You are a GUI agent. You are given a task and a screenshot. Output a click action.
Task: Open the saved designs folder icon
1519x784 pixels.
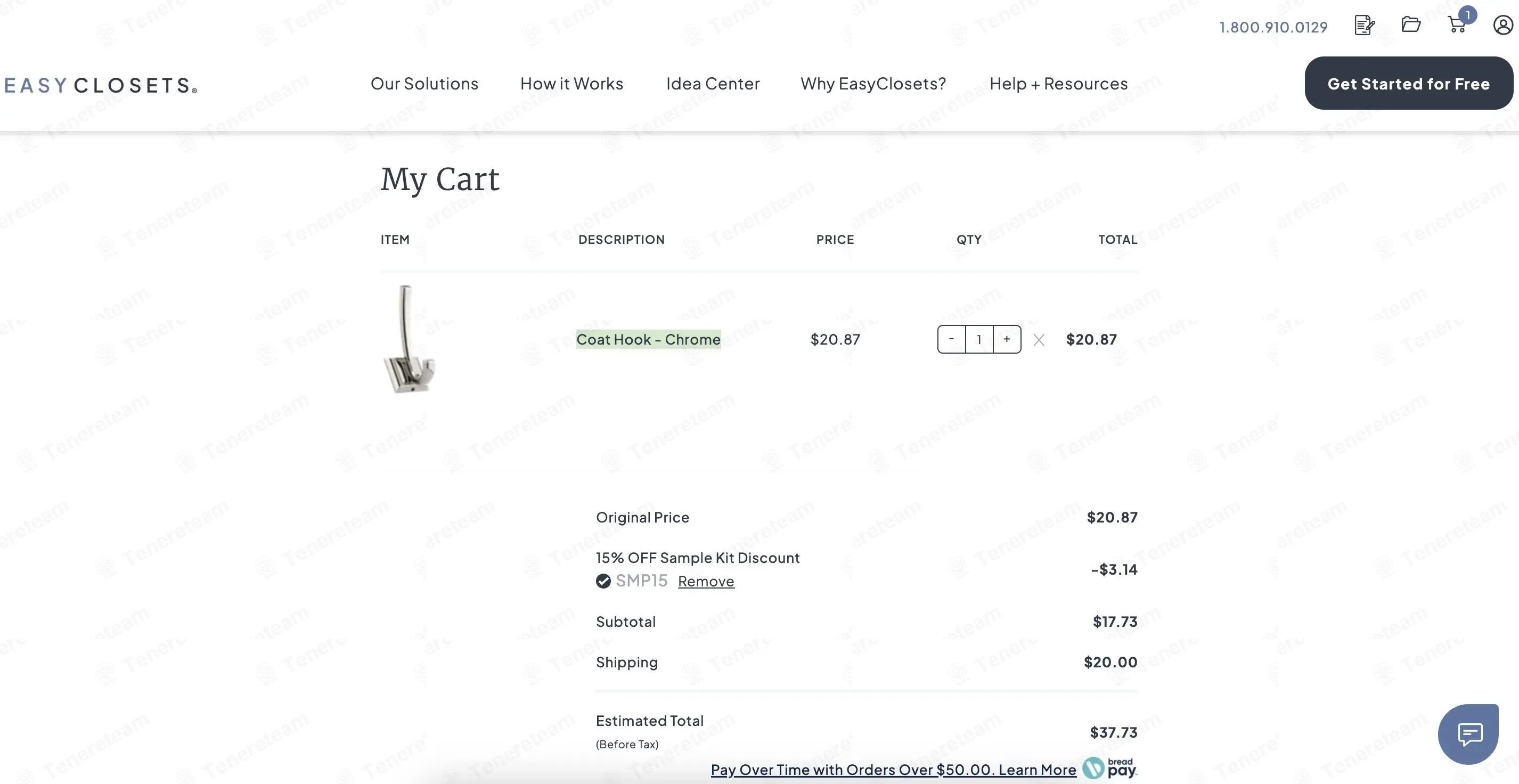pyautogui.click(x=1411, y=24)
